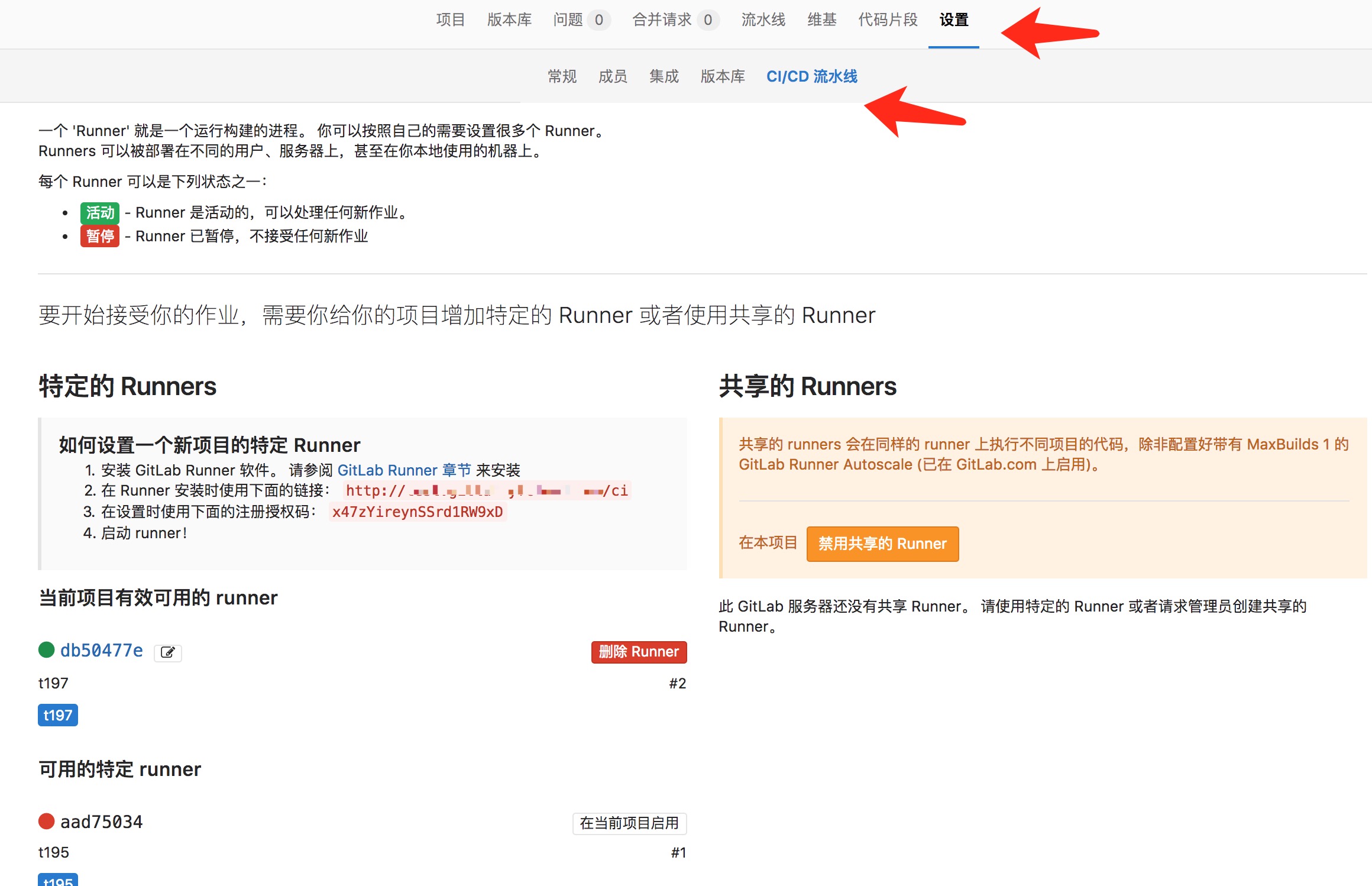The image size is (1372, 886).
Task: Switch to the 集成 settings sub-tab
Action: click(664, 77)
